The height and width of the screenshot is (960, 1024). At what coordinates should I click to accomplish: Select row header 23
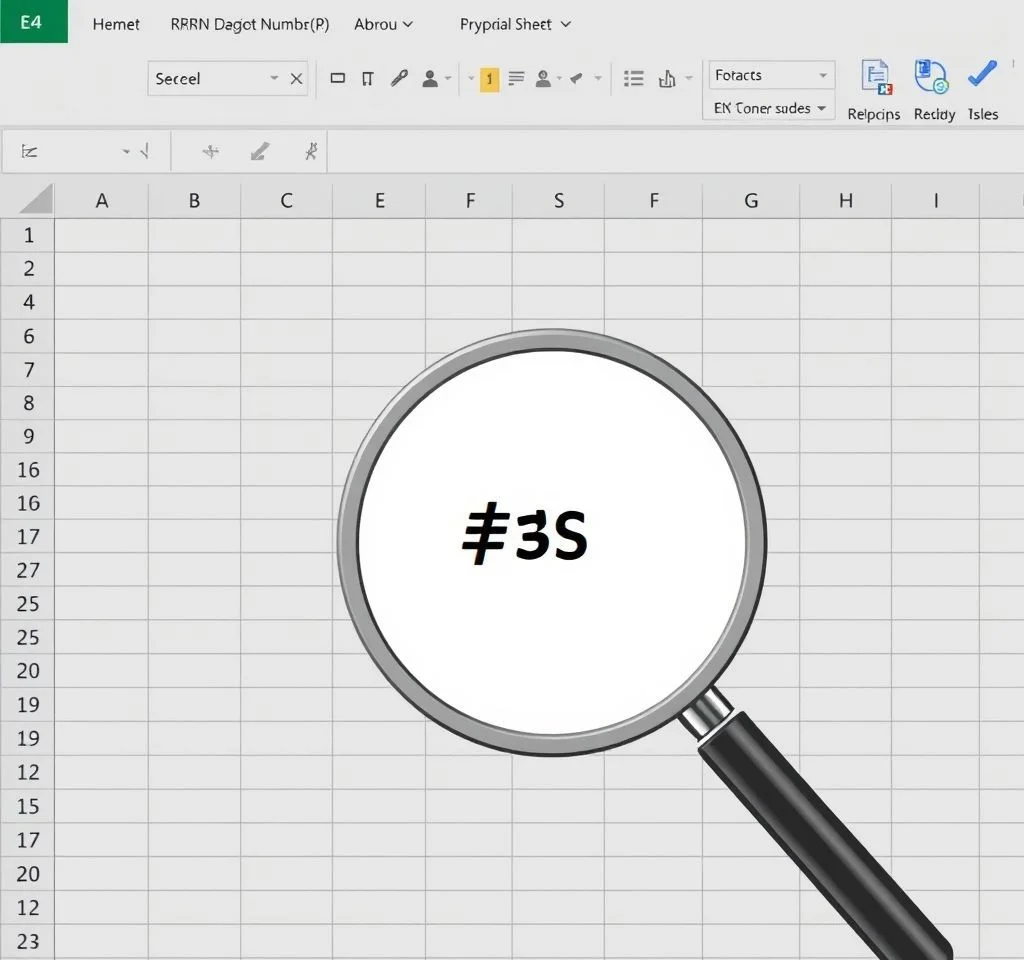(28, 941)
